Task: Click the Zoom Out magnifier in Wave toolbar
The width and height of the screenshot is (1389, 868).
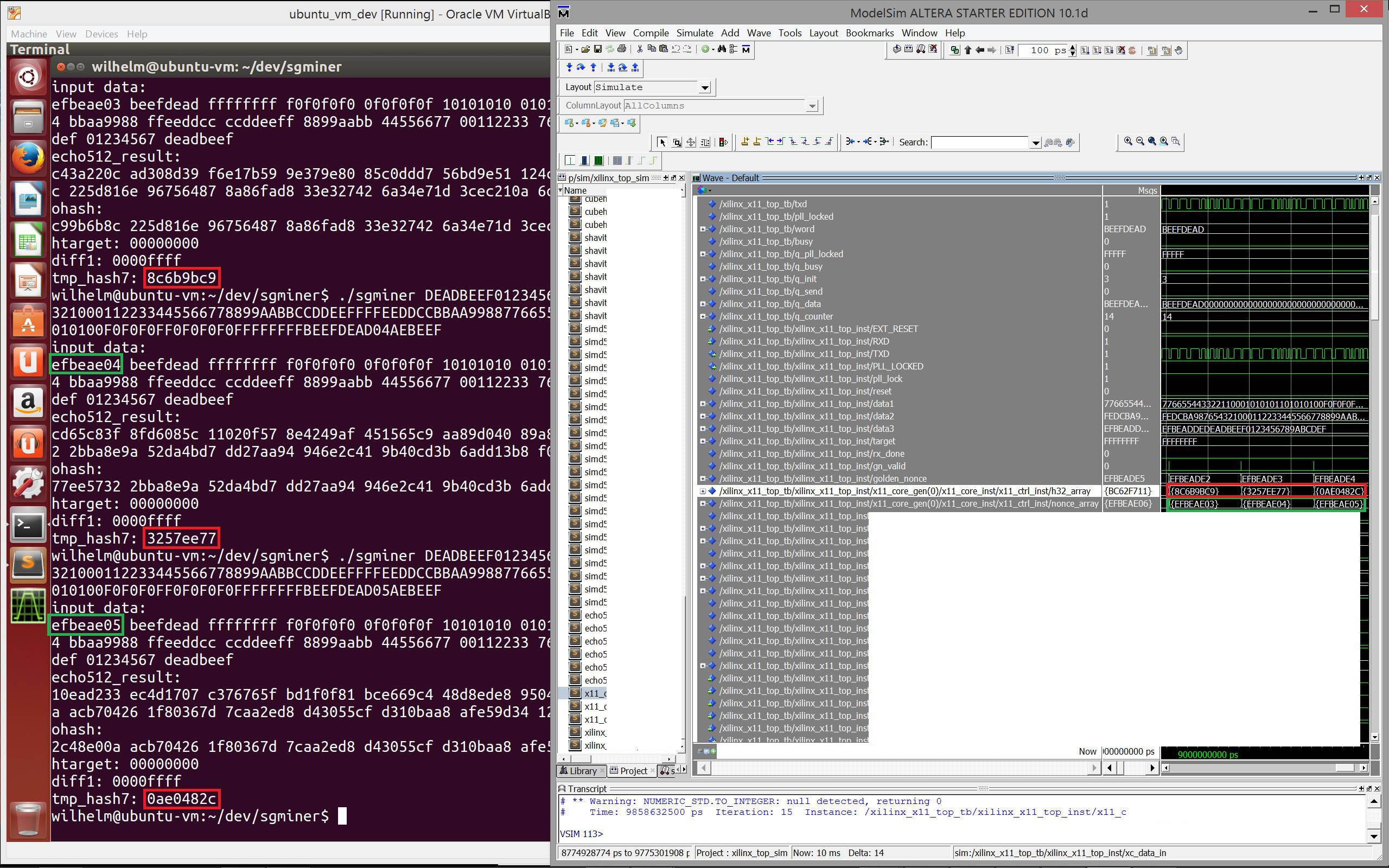Action: click(1140, 141)
